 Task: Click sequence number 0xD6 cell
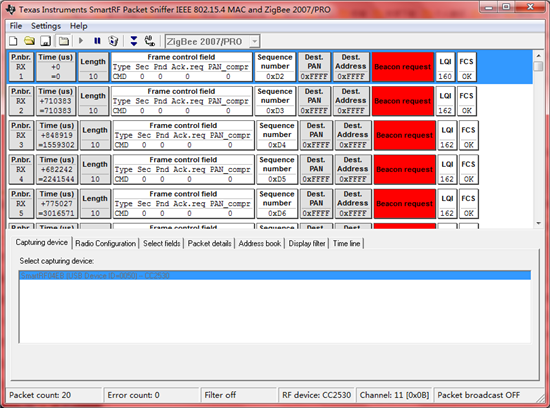(277, 204)
